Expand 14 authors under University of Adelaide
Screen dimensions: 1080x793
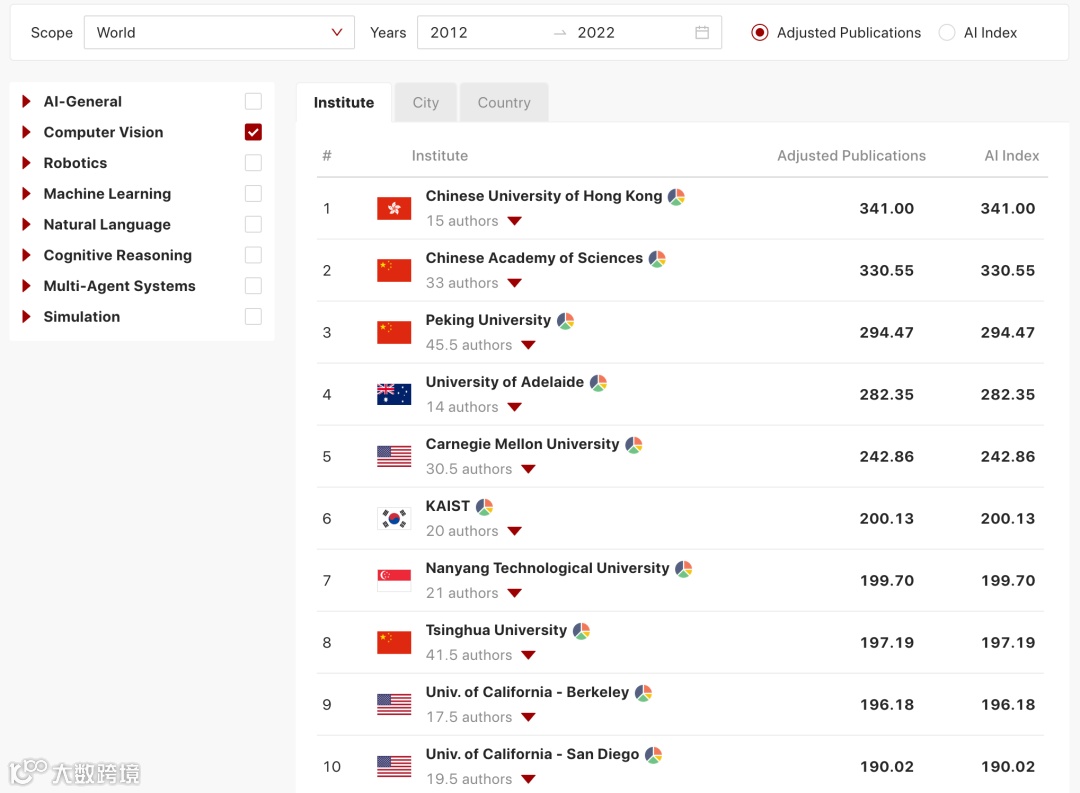coord(515,407)
